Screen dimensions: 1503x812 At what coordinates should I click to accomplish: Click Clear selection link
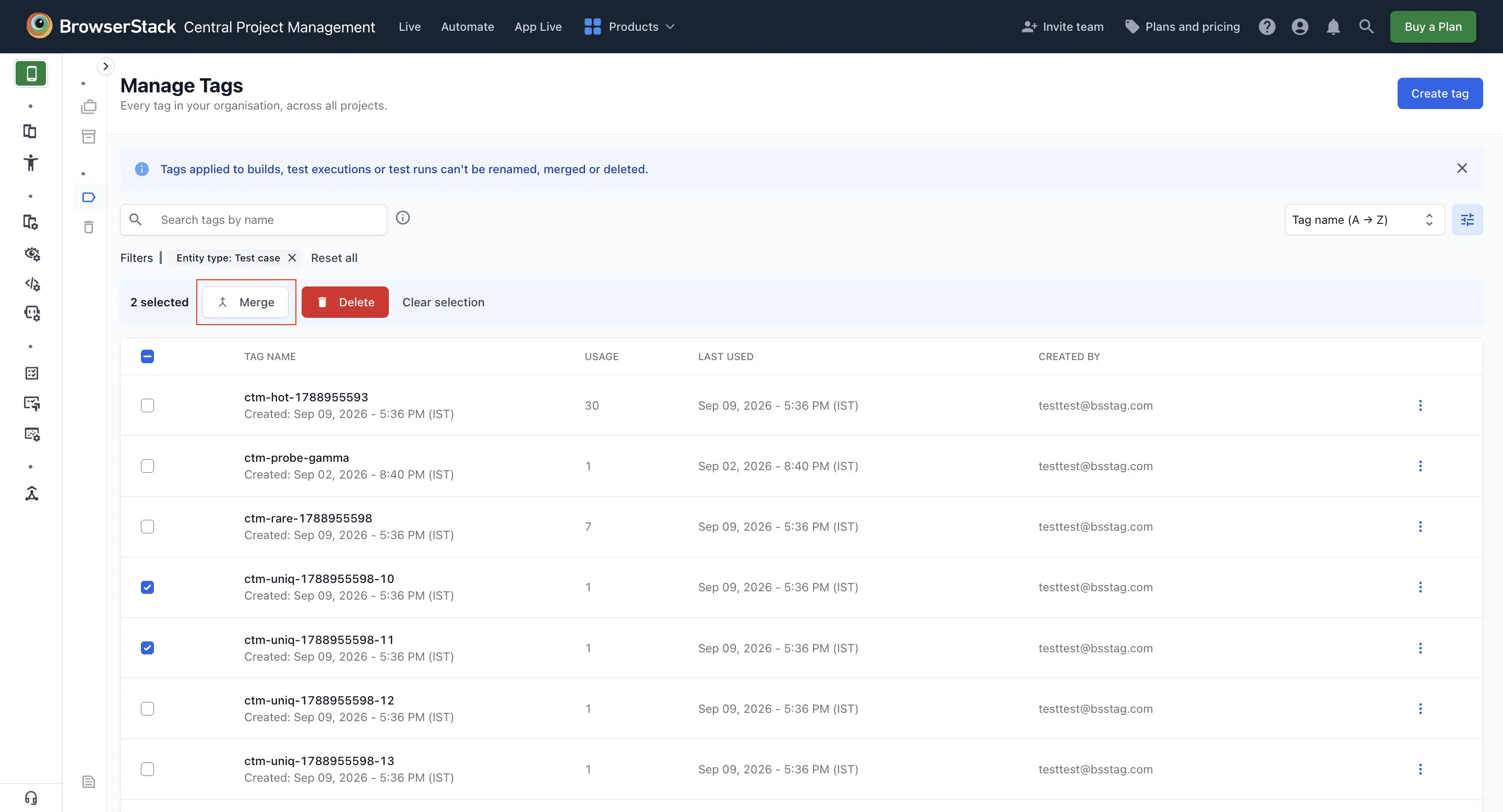443,302
